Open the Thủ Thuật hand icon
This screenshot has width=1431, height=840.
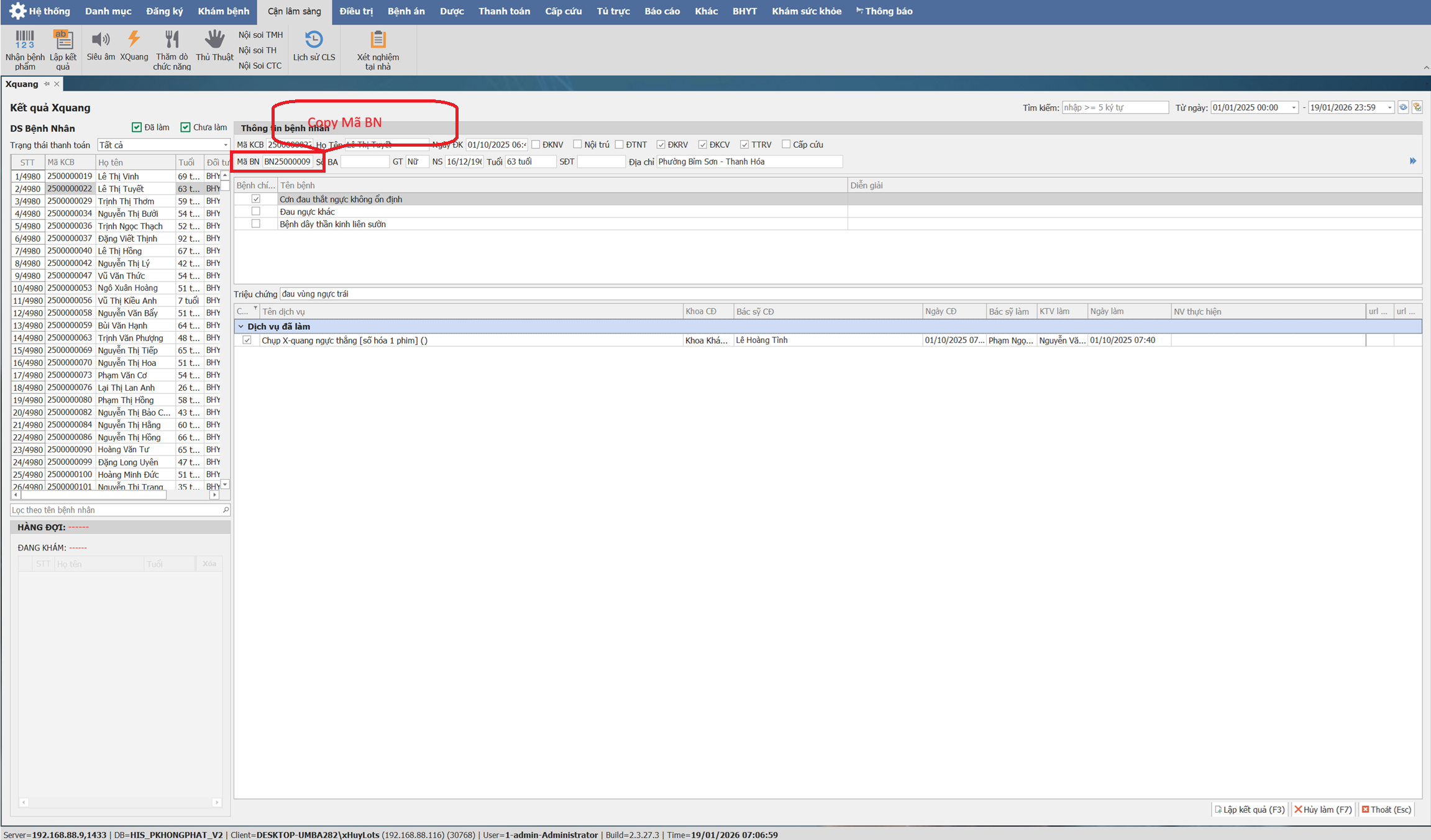point(214,40)
